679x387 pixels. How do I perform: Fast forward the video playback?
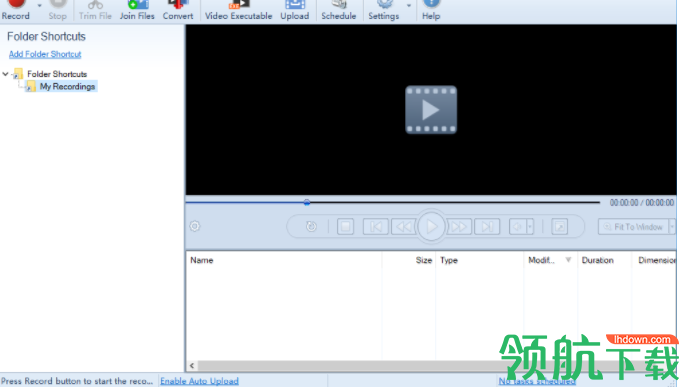459,226
